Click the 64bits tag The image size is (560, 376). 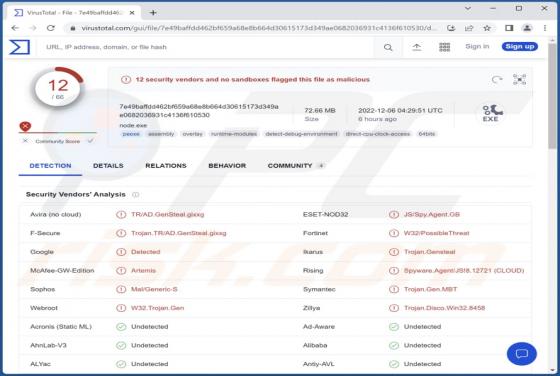point(427,134)
